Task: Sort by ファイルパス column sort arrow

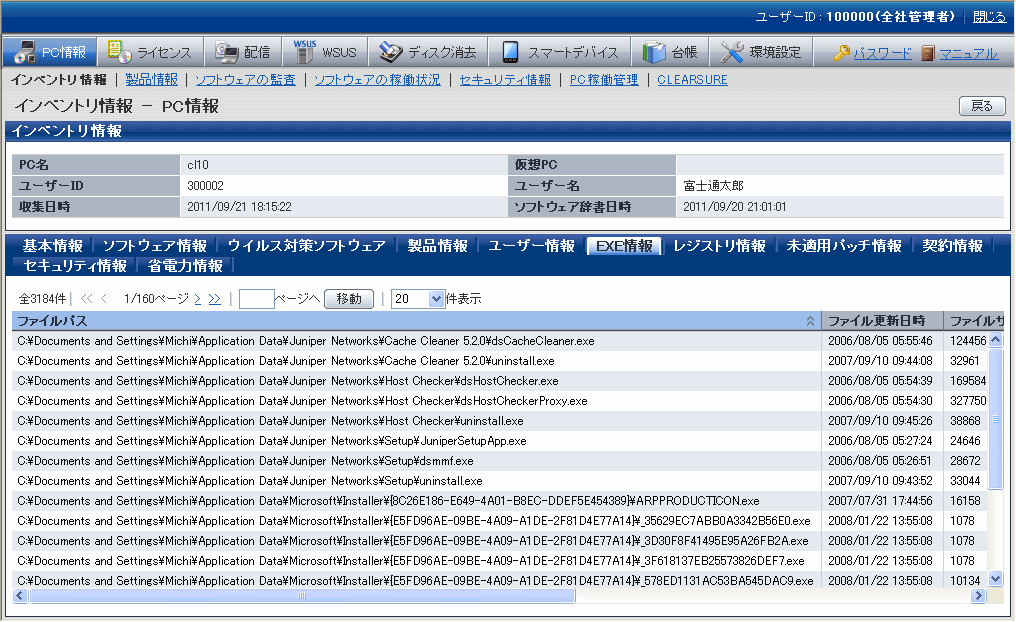Action: (810, 322)
